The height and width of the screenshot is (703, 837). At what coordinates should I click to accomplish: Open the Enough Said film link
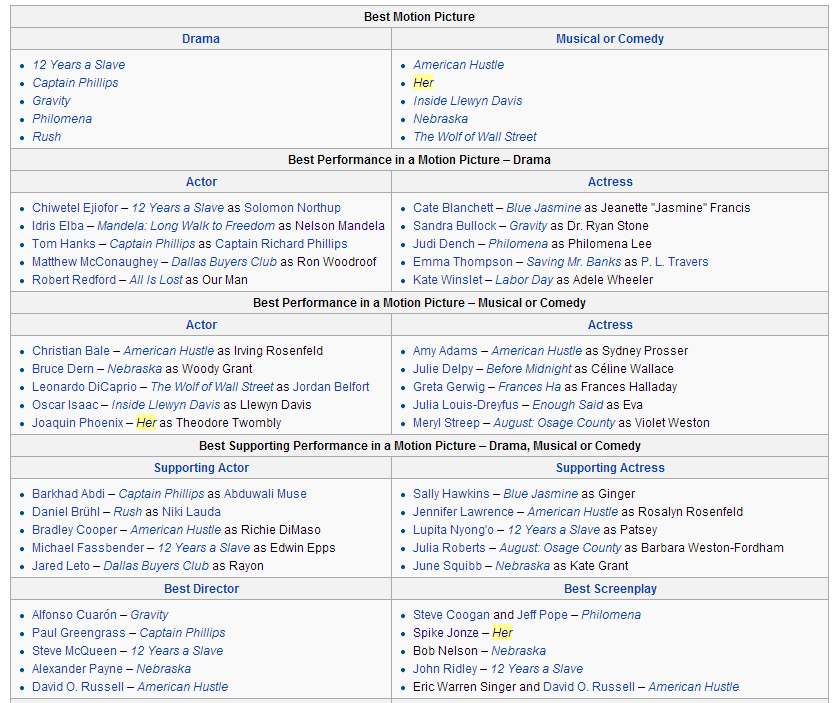pyautogui.click(x=567, y=405)
